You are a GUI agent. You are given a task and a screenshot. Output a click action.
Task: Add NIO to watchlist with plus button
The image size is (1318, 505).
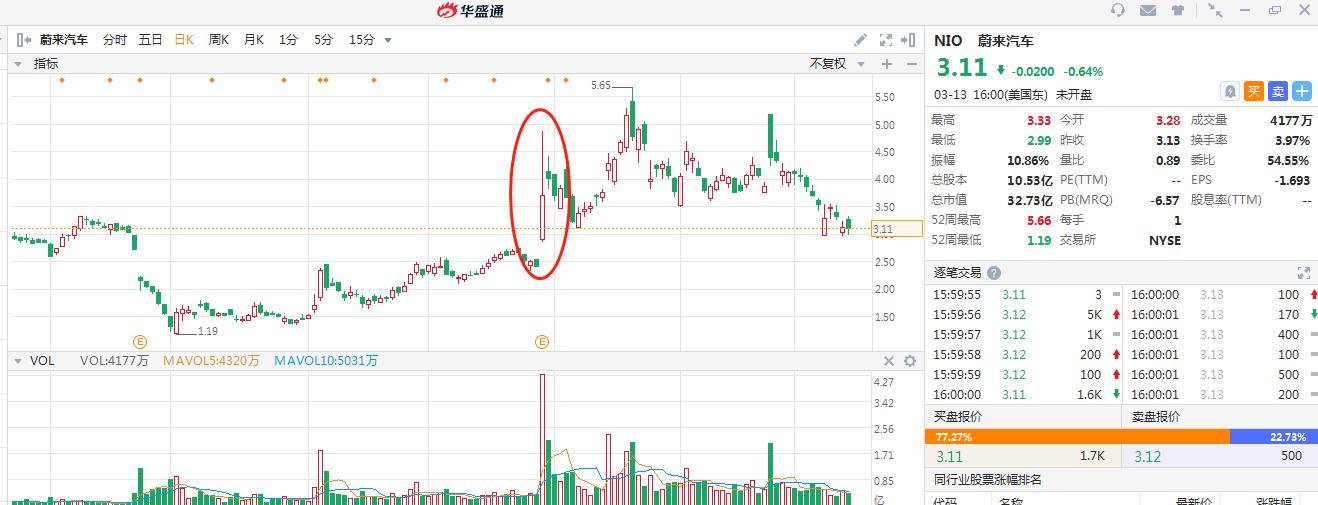1302,91
